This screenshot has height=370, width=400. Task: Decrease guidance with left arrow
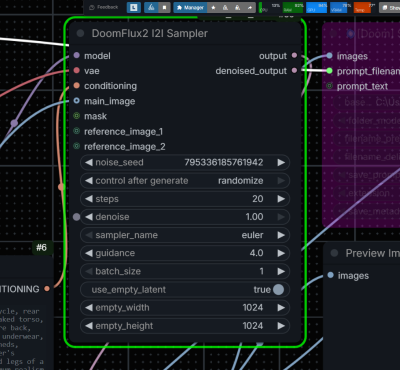click(89, 253)
